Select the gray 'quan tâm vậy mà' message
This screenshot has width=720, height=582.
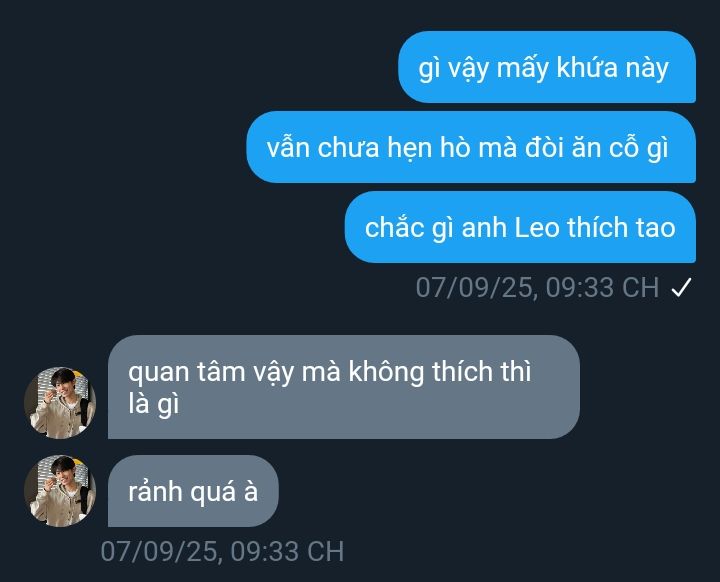(343, 387)
